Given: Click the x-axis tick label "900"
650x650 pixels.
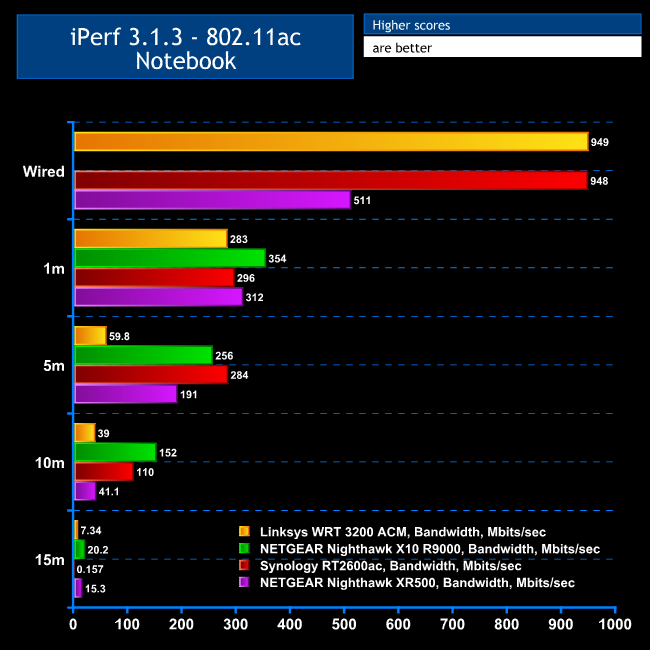Looking at the screenshot, I should [561, 624].
